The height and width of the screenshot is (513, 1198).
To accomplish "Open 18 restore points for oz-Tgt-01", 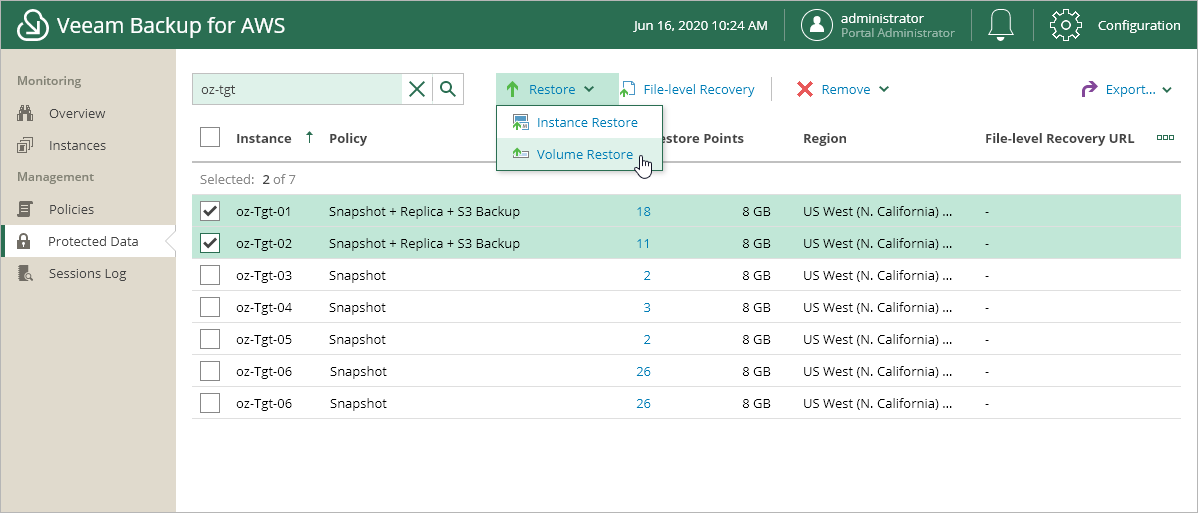I will [643, 211].
